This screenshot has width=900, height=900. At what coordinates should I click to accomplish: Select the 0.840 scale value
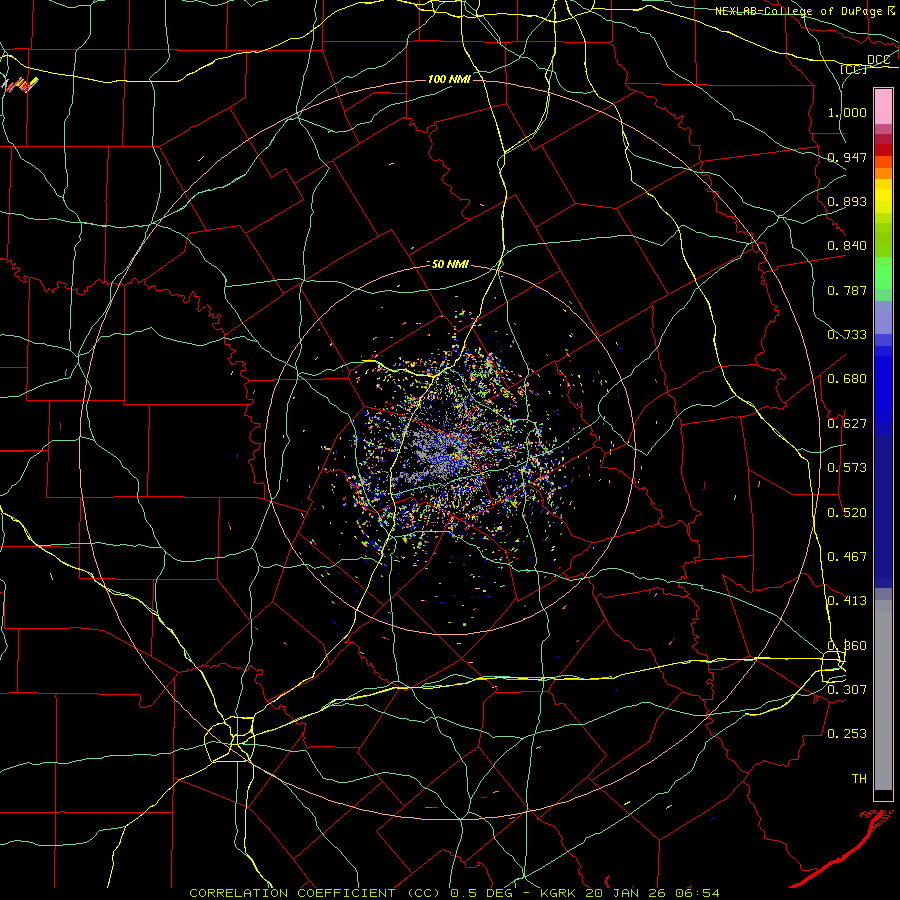tap(847, 246)
